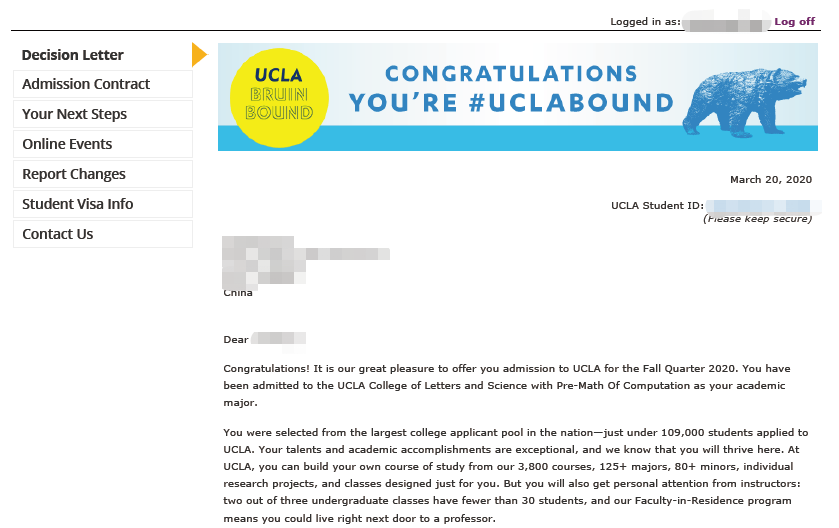
Task: Go to Your Next Steps
Action: pyautogui.click(x=103, y=114)
